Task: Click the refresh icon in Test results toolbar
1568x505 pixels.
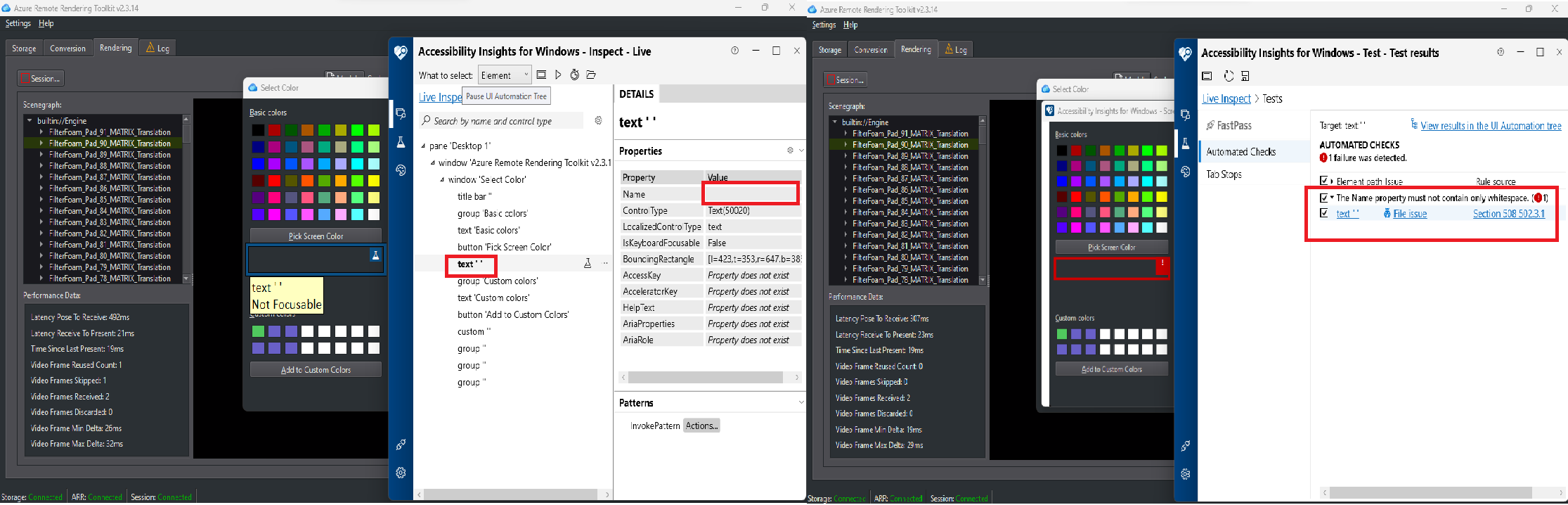Action: point(1229,76)
